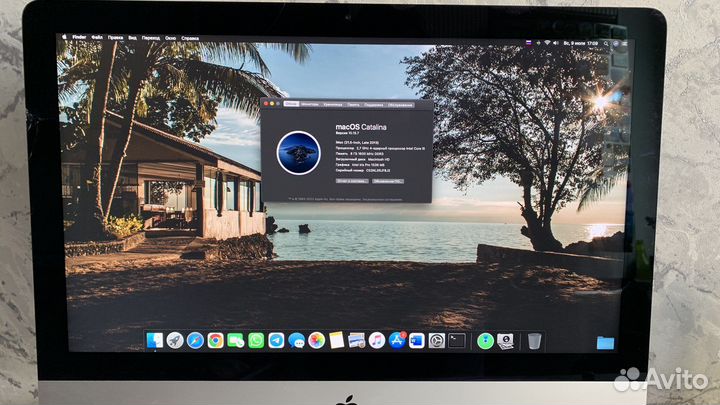Viewport: 720px width, 405px height.
Task: Open the Вид menu
Action: [132, 38]
